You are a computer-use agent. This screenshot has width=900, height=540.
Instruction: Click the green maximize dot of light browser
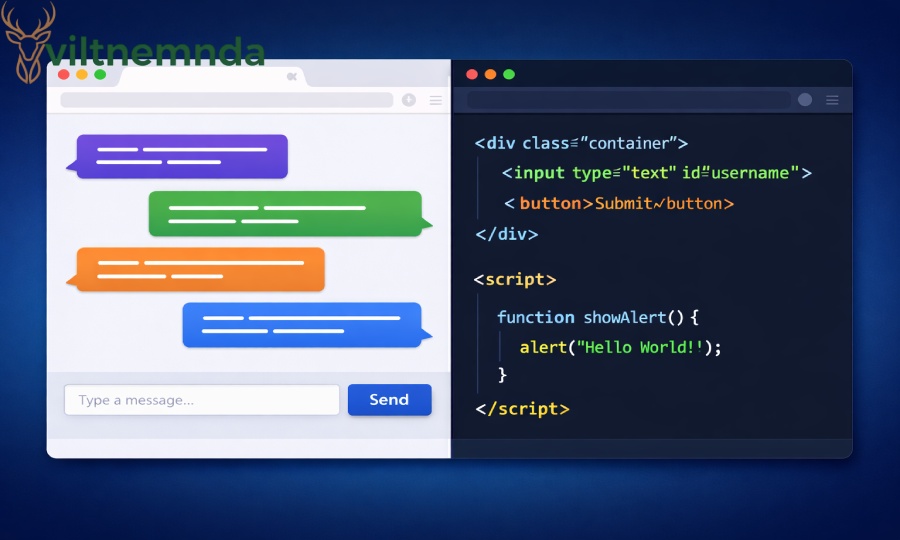pyautogui.click(x=100, y=74)
